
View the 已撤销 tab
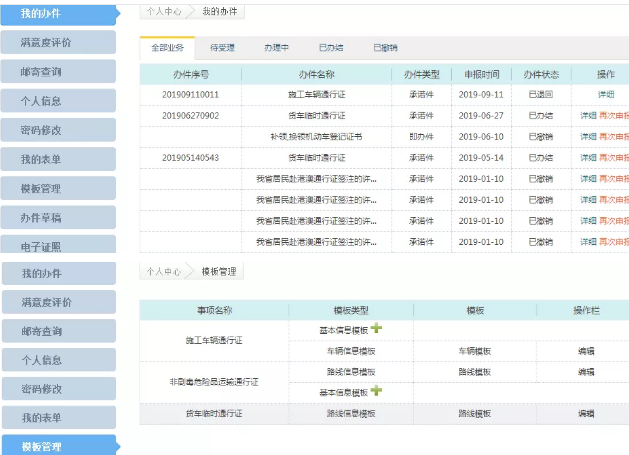[x=385, y=47]
